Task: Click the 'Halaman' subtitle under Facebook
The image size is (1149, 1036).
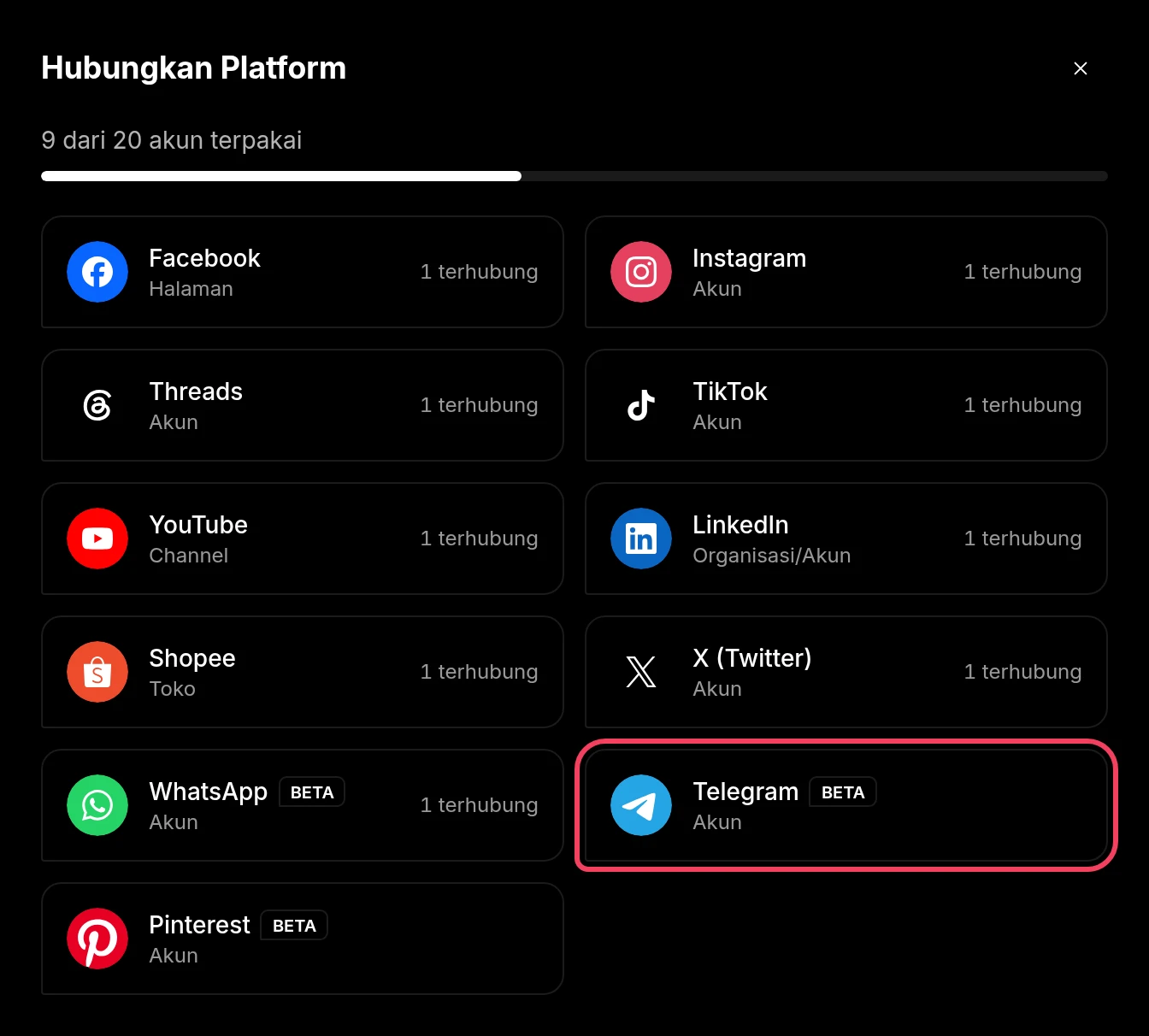Action: 191,289
